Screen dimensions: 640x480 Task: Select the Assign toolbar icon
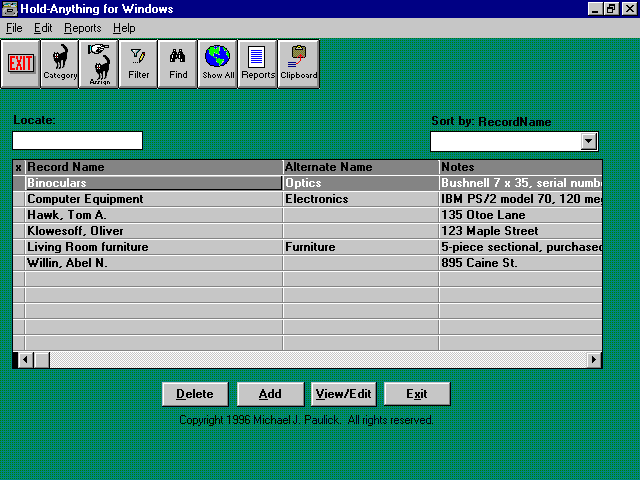point(99,64)
